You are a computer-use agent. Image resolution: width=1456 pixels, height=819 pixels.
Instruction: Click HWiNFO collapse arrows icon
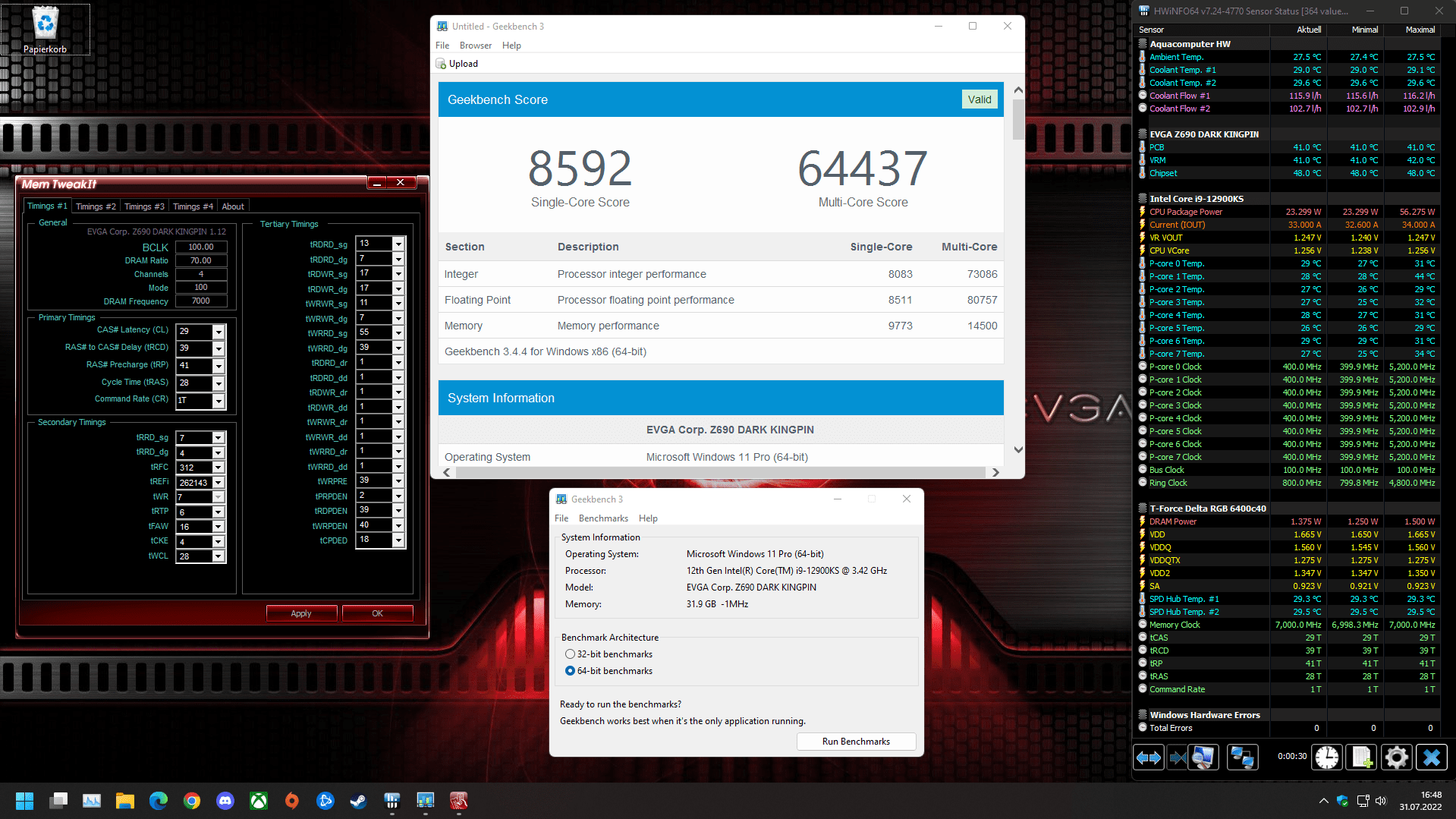click(1178, 758)
